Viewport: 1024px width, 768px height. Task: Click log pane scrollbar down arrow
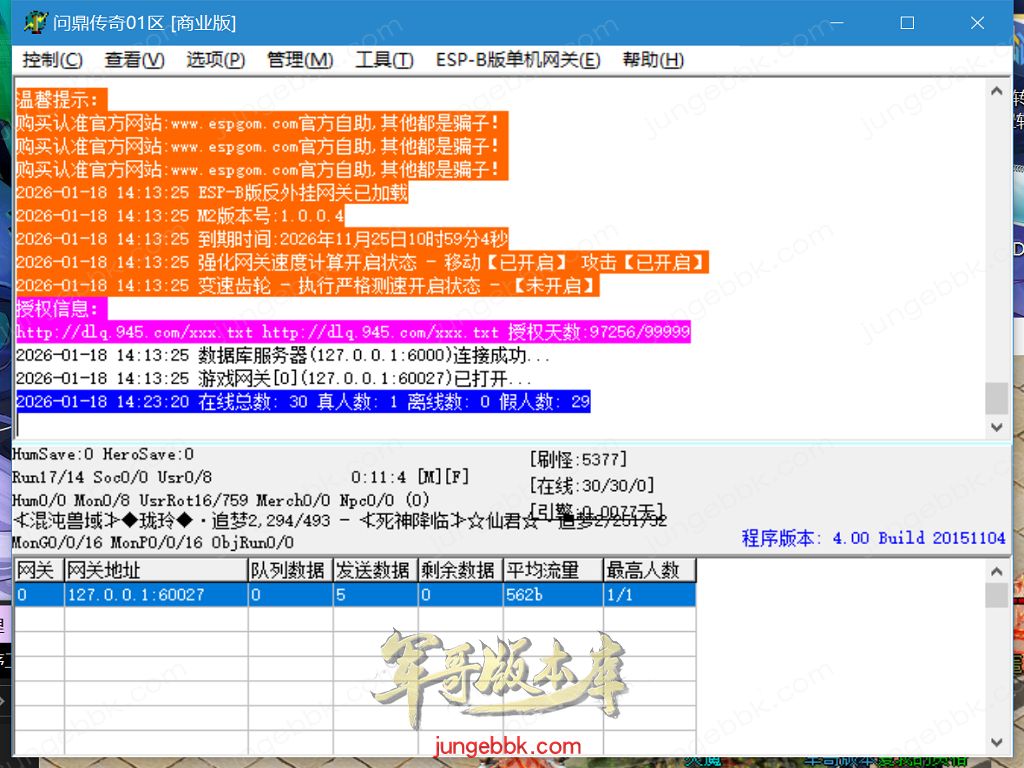(x=997, y=428)
